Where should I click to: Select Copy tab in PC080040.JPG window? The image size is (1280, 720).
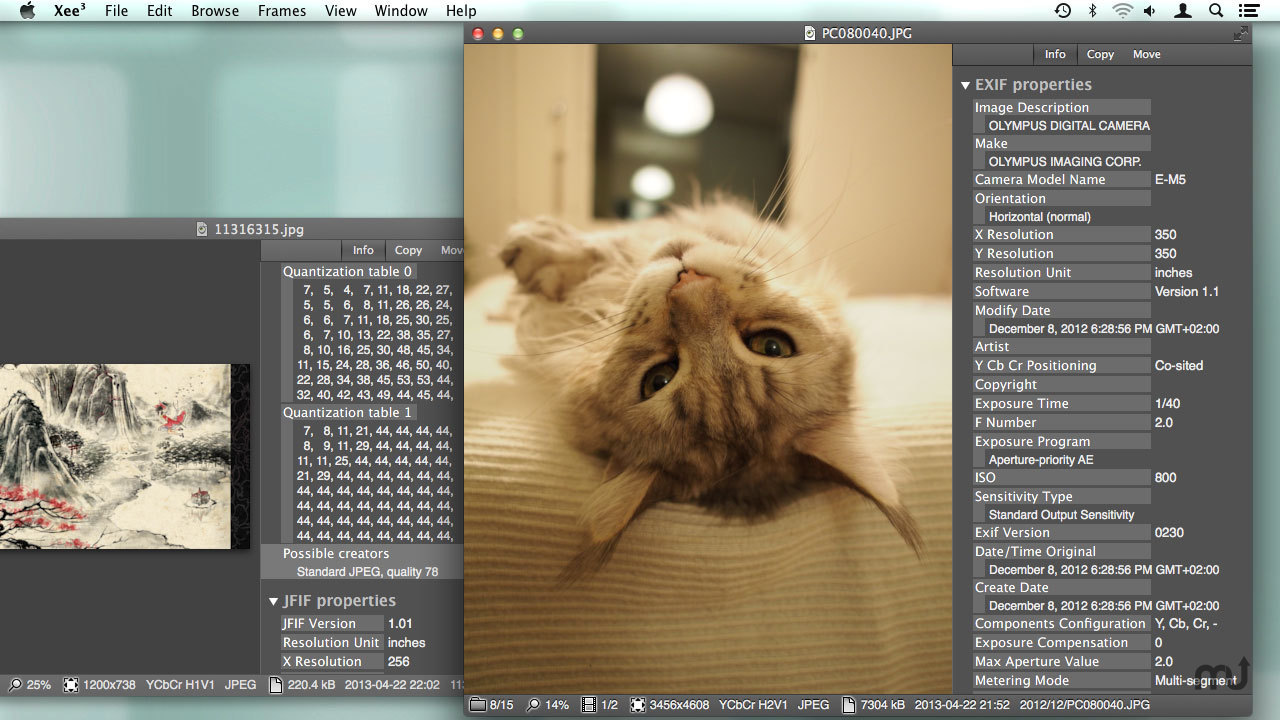tap(1100, 54)
